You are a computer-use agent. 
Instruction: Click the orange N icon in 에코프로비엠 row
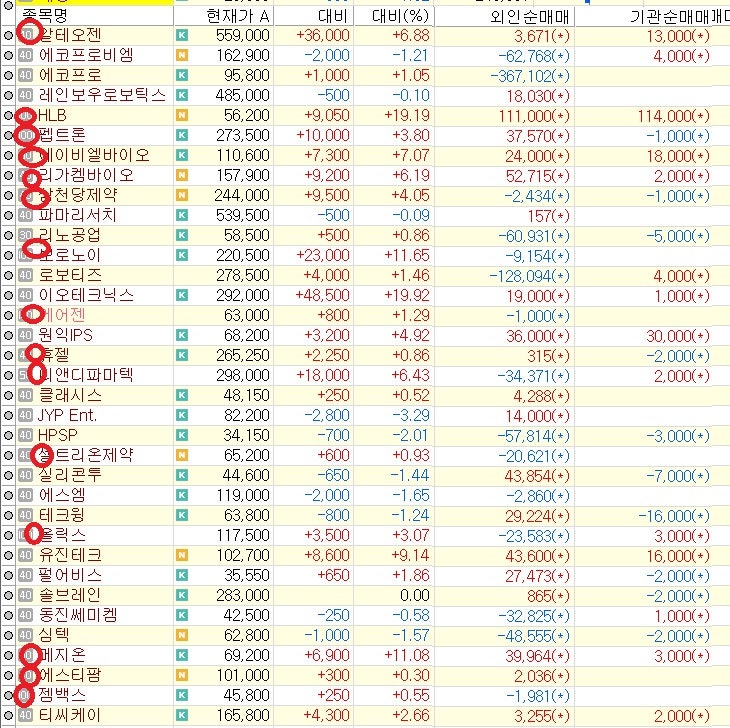(x=182, y=55)
